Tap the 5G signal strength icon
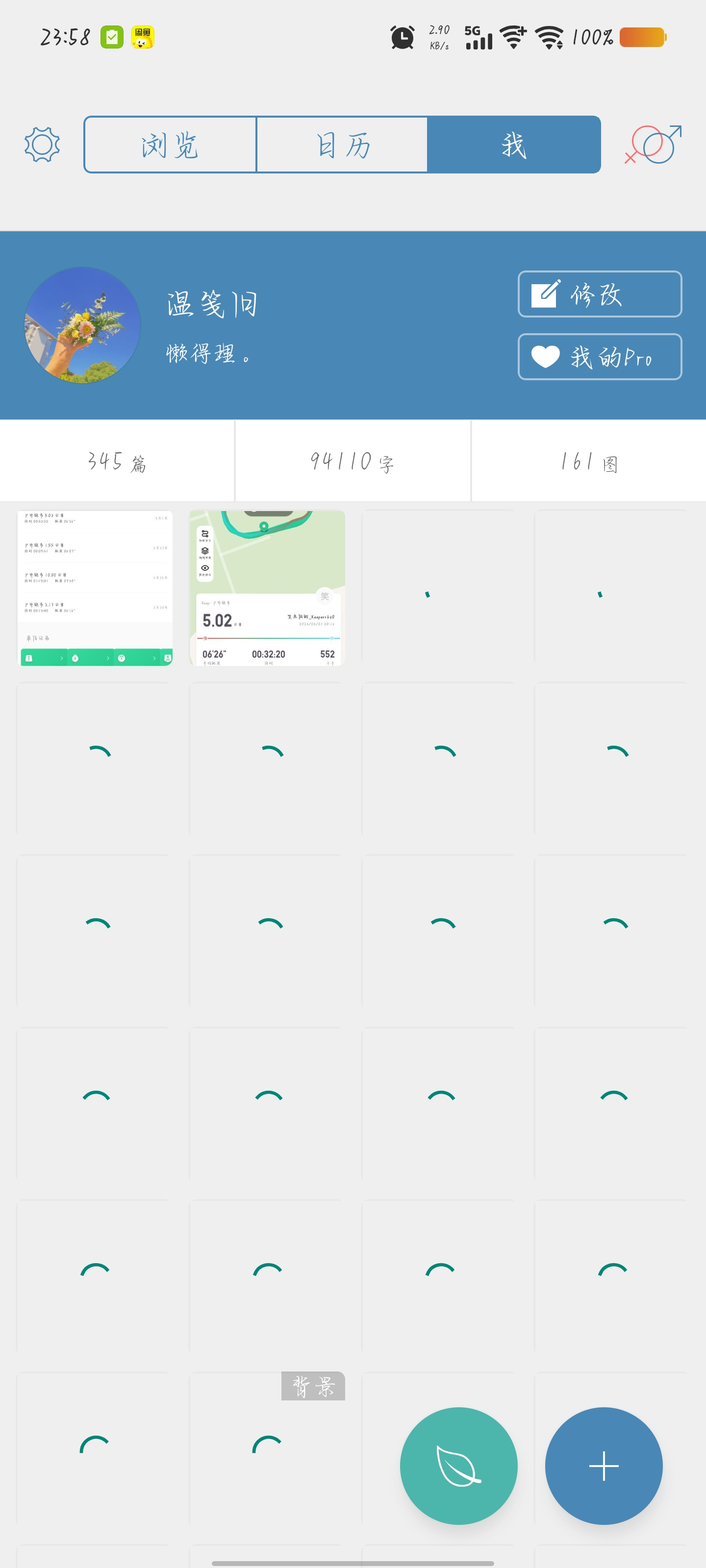706x1568 pixels. click(478, 38)
